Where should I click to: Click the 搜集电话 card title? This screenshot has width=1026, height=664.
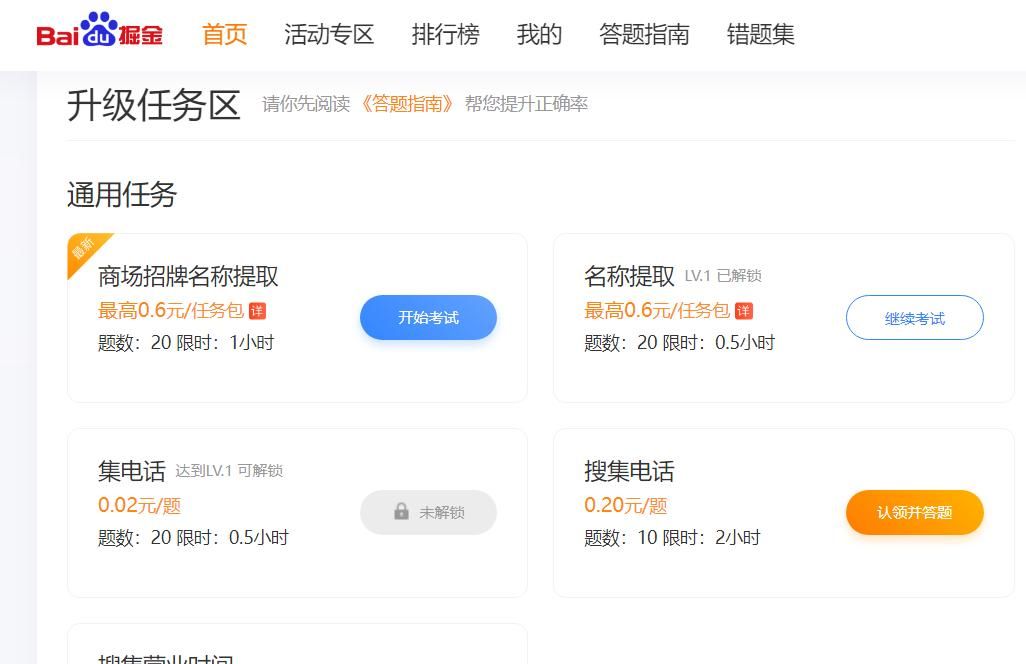pyautogui.click(x=630, y=472)
